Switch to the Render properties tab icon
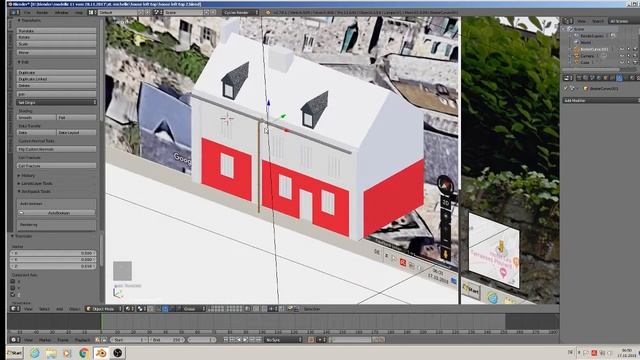Viewport: 640px width, 360px height. click(579, 78)
